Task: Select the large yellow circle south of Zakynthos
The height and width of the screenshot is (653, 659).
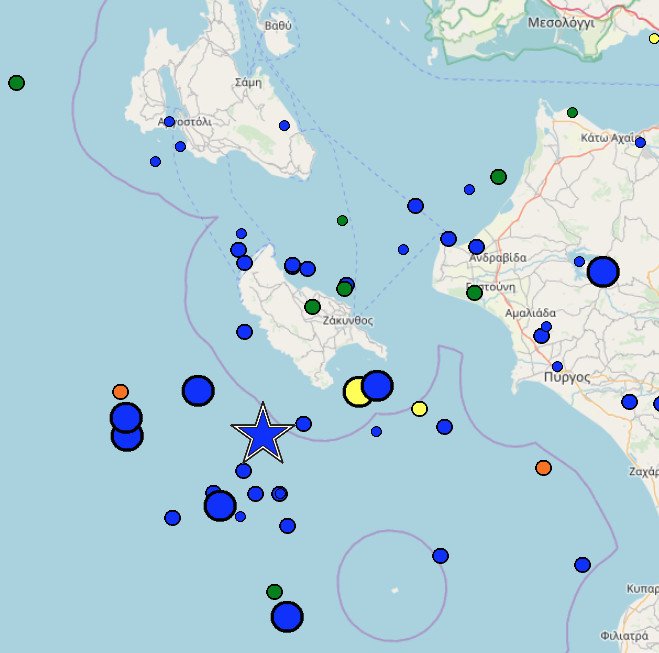Action: pyautogui.click(x=358, y=392)
